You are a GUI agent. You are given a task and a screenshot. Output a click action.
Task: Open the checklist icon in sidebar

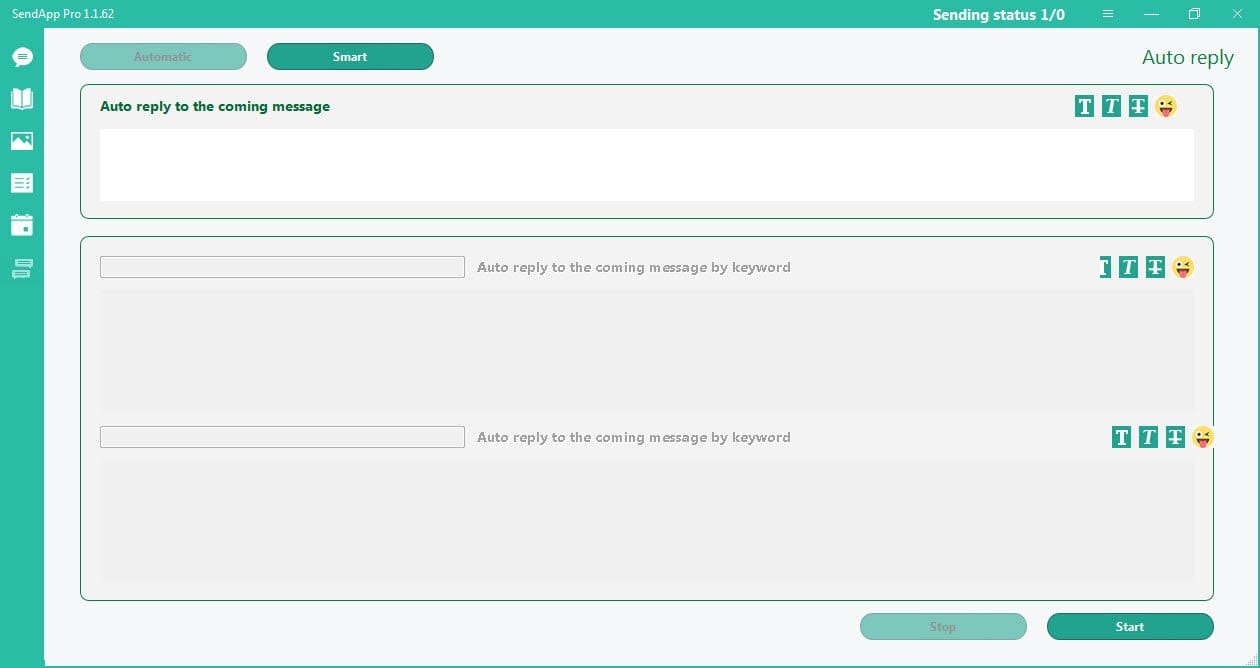point(22,183)
